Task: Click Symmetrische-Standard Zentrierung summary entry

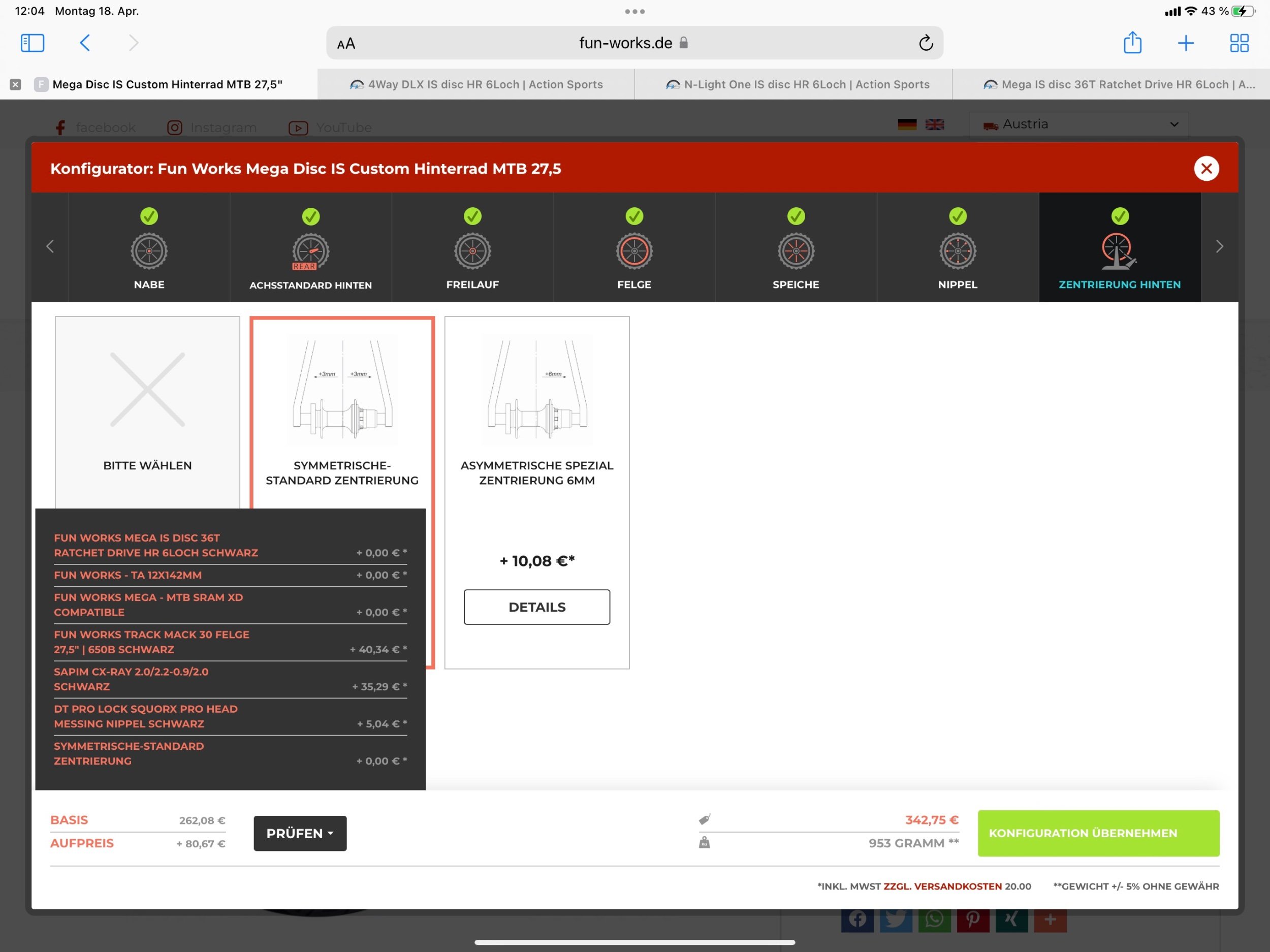Action: click(230, 753)
